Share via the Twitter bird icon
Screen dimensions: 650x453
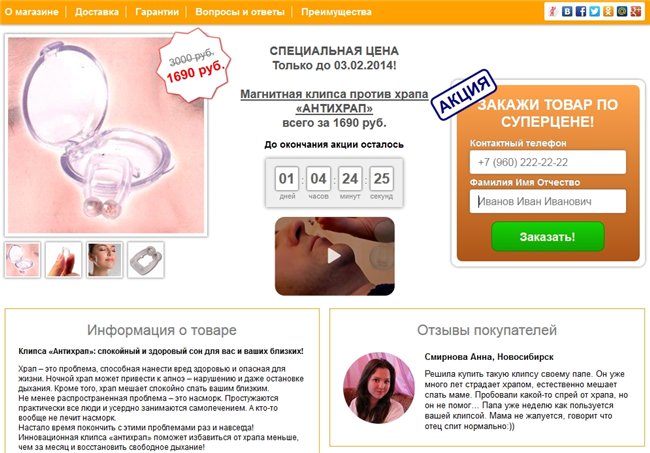594,11
